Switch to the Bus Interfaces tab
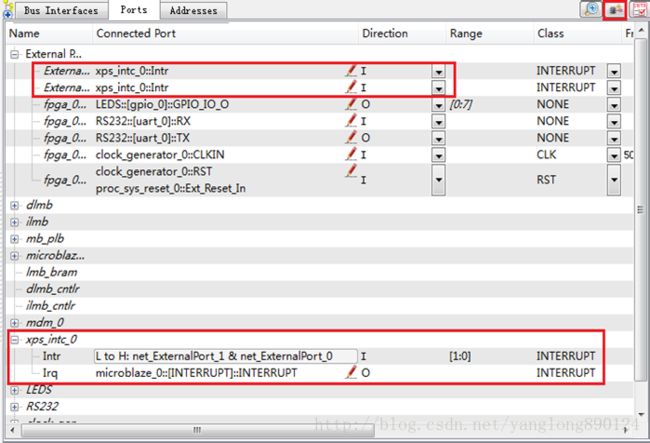This screenshot has width=650, height=443. pyautogui.click(x=61, y=10)
